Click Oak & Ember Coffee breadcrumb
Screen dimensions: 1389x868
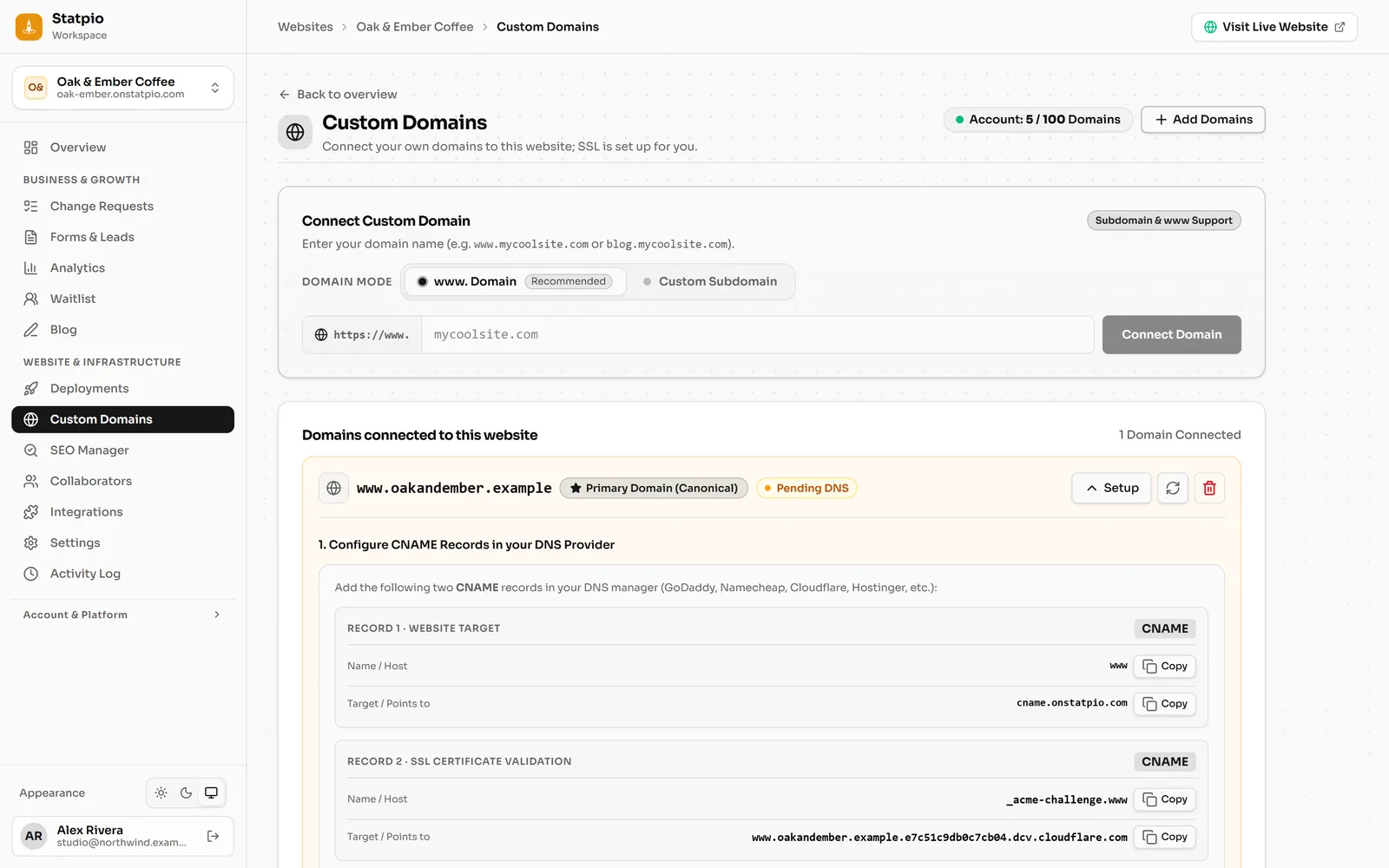[x=415, y=27]
